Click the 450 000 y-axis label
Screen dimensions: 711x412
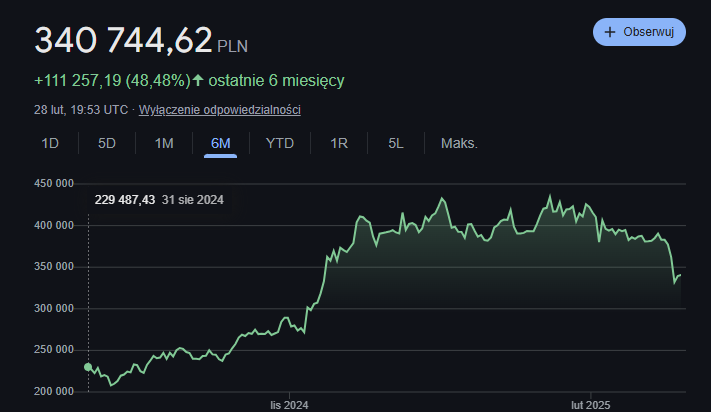pos(54,184)
